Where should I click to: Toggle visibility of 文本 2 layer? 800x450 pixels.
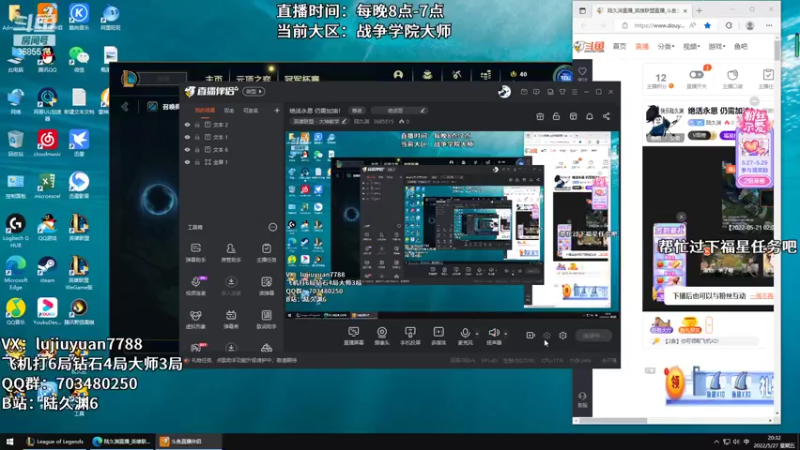pos(187,124)
